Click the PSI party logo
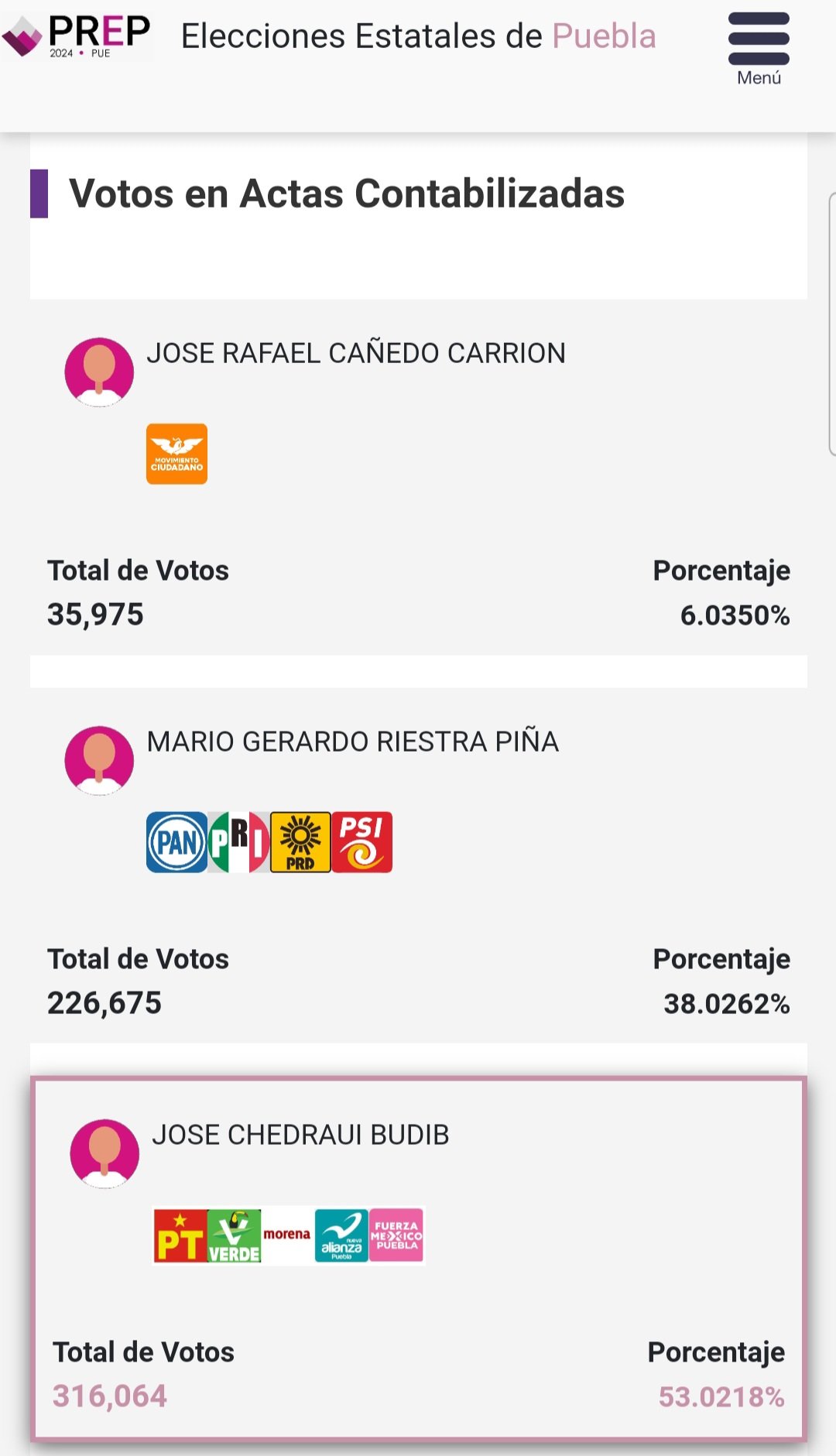The image size is (836, 1456). 362,842
